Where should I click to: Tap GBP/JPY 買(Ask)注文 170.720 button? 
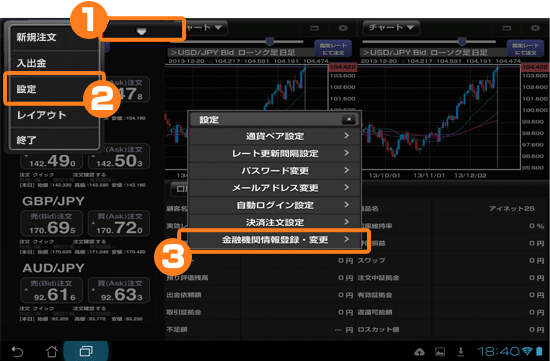point(119,223)
